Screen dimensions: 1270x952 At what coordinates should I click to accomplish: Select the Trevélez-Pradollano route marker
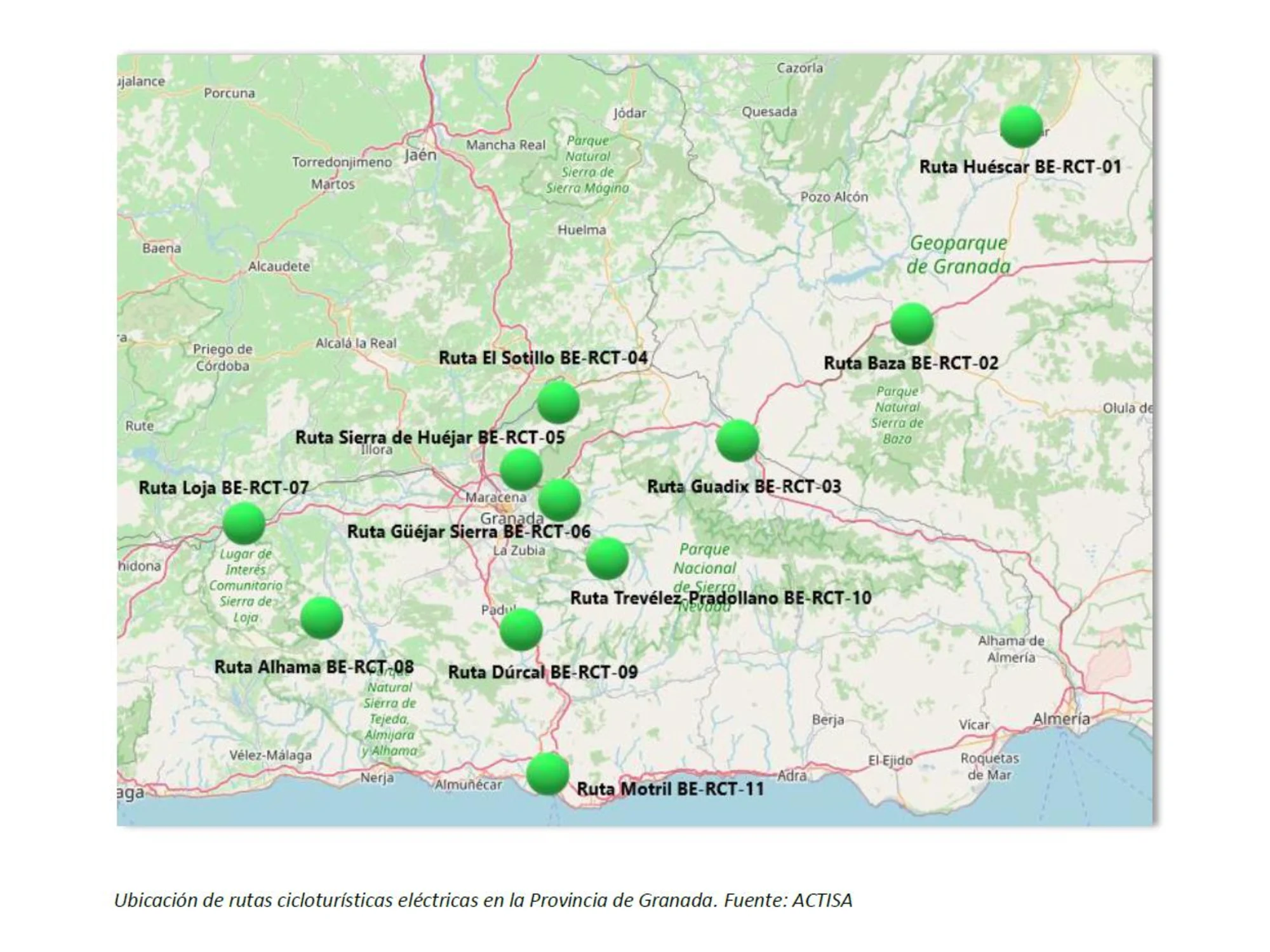(607, 559)
